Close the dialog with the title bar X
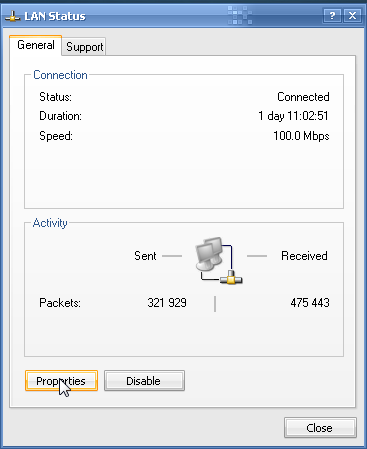Screen dimensions: 367x449 click(352, 16)
